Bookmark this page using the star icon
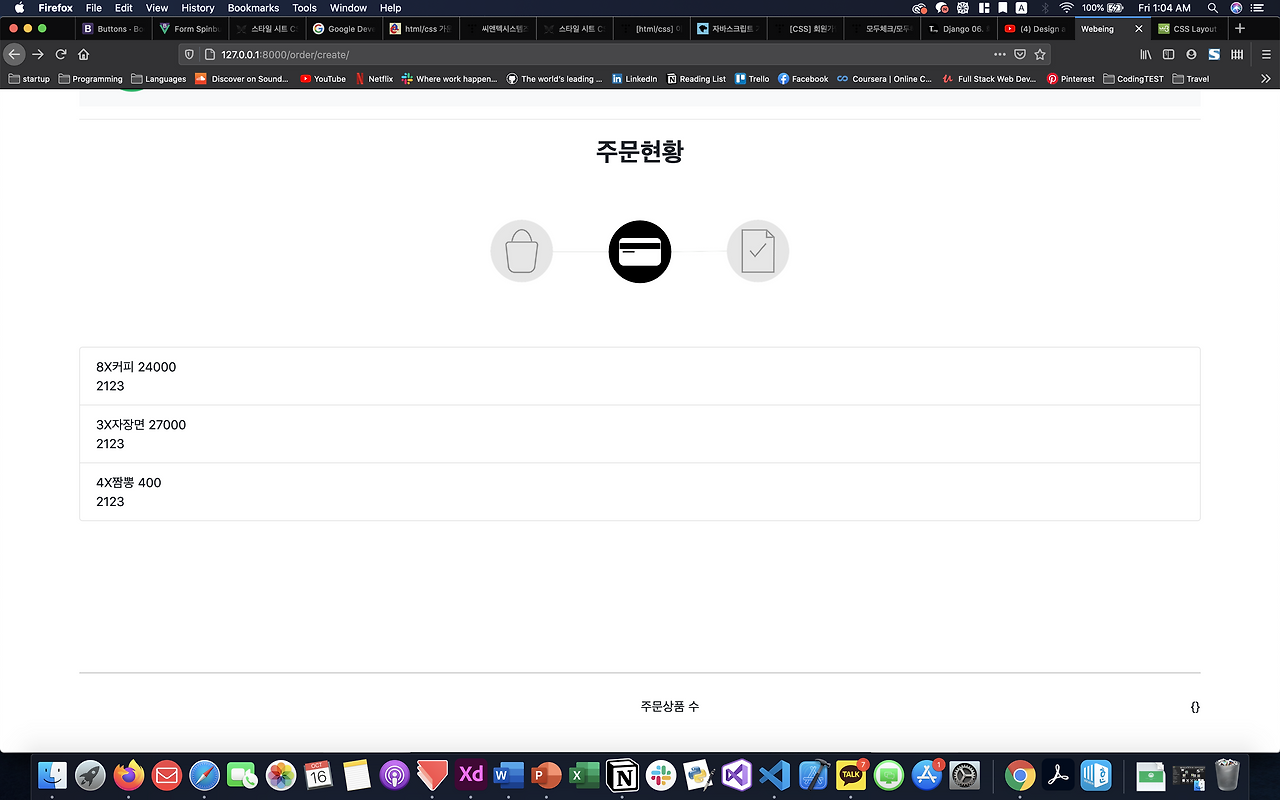This screenshot has height=800, width=1280. tap(1040, 55)
